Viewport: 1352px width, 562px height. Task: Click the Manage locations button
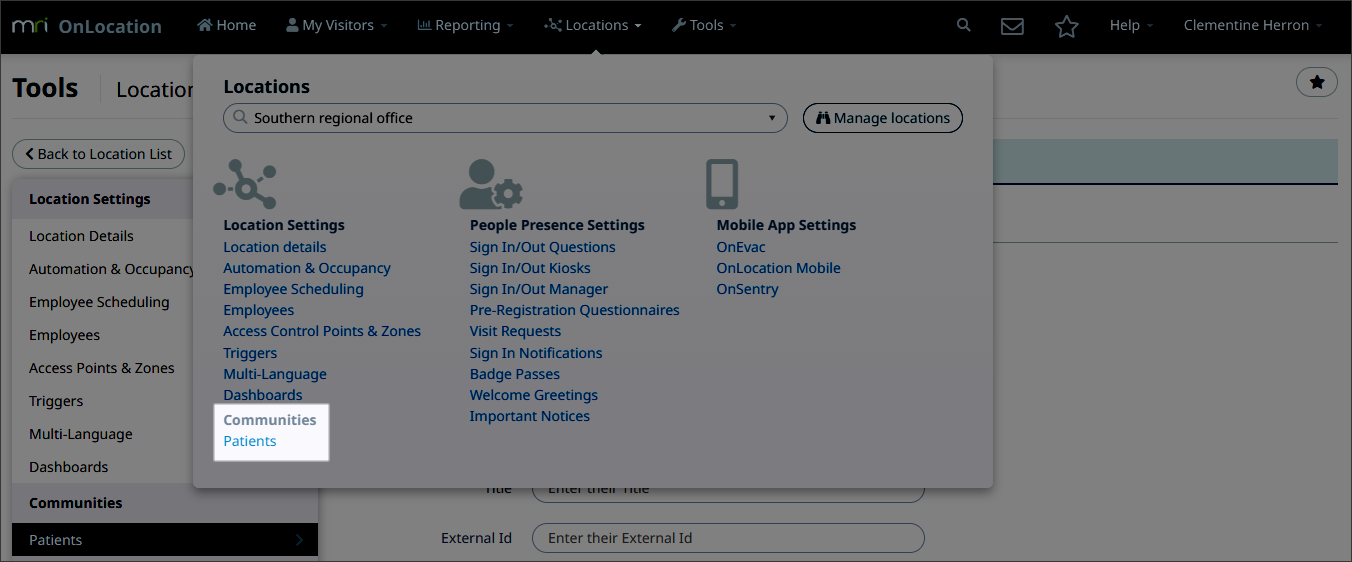click(882, 118)
